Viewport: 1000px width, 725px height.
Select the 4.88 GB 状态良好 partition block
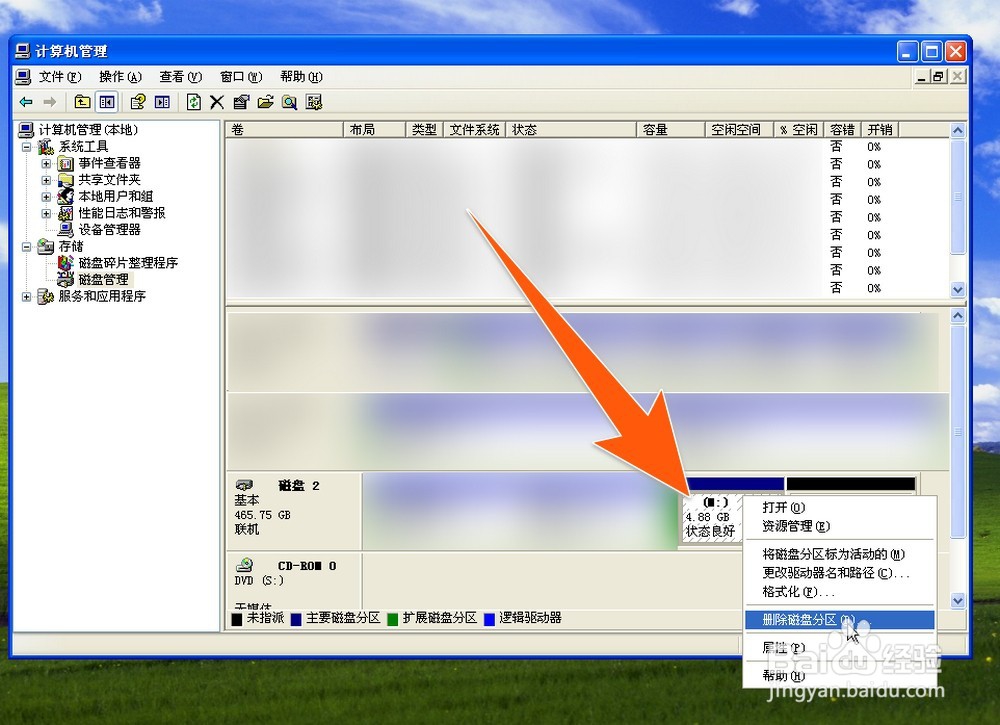pos(711,518)
